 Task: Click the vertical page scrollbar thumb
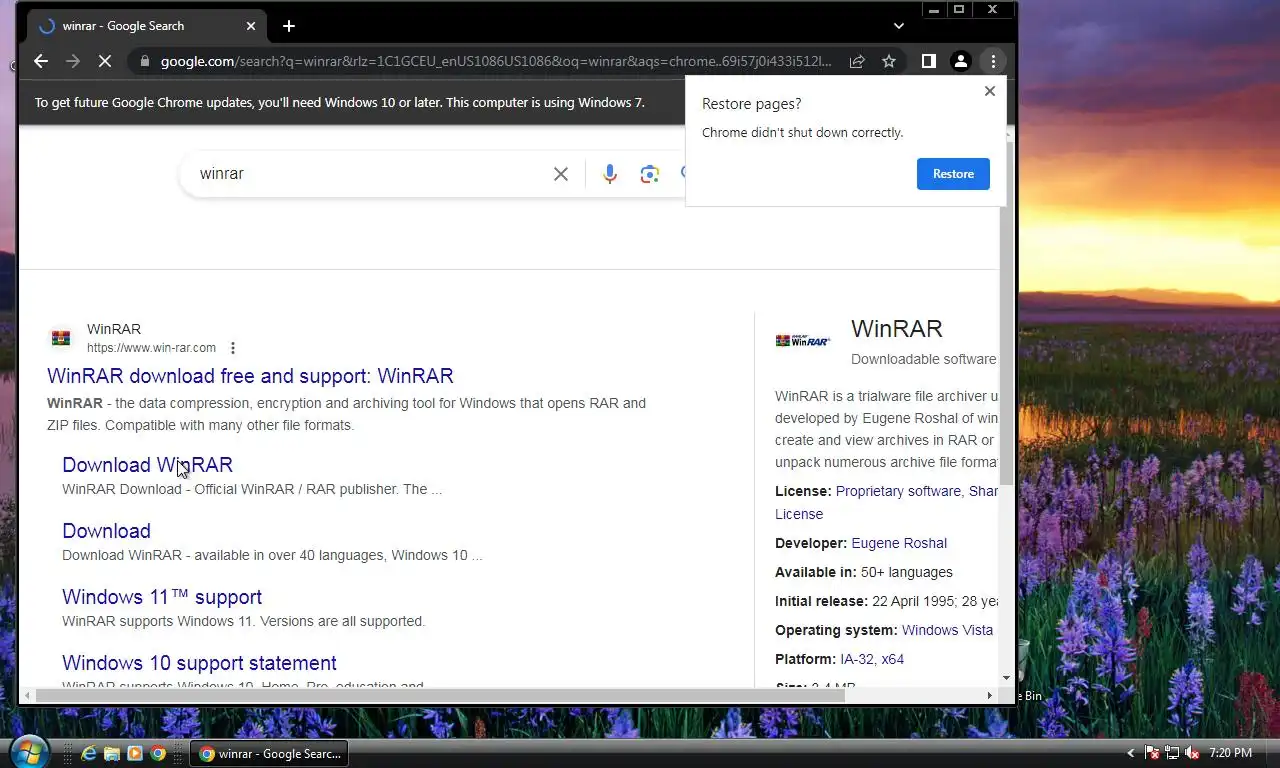[1008, 312]
